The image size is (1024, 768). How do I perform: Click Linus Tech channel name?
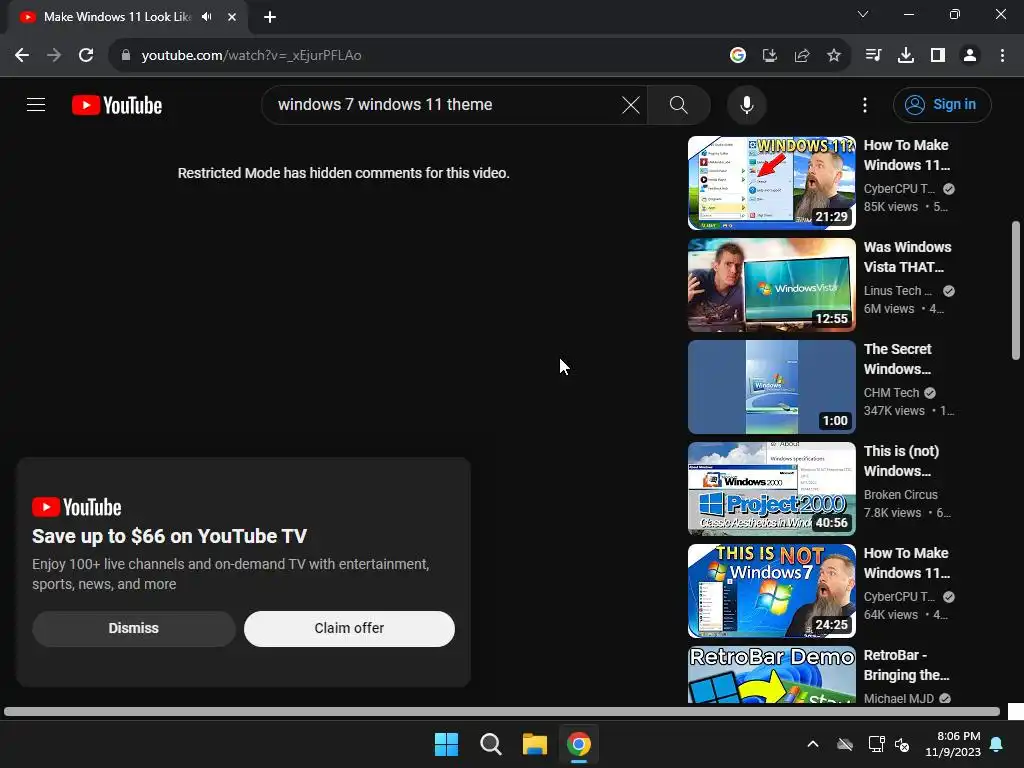tap(898, 291)
